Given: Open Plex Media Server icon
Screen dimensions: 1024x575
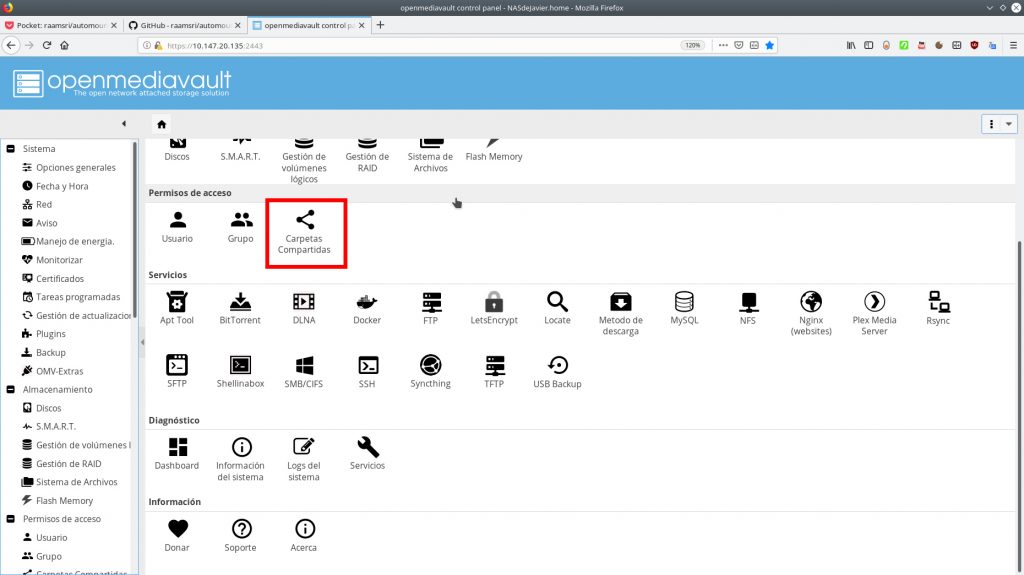Looking at the screenshot, I should click(x=874, y=313).
